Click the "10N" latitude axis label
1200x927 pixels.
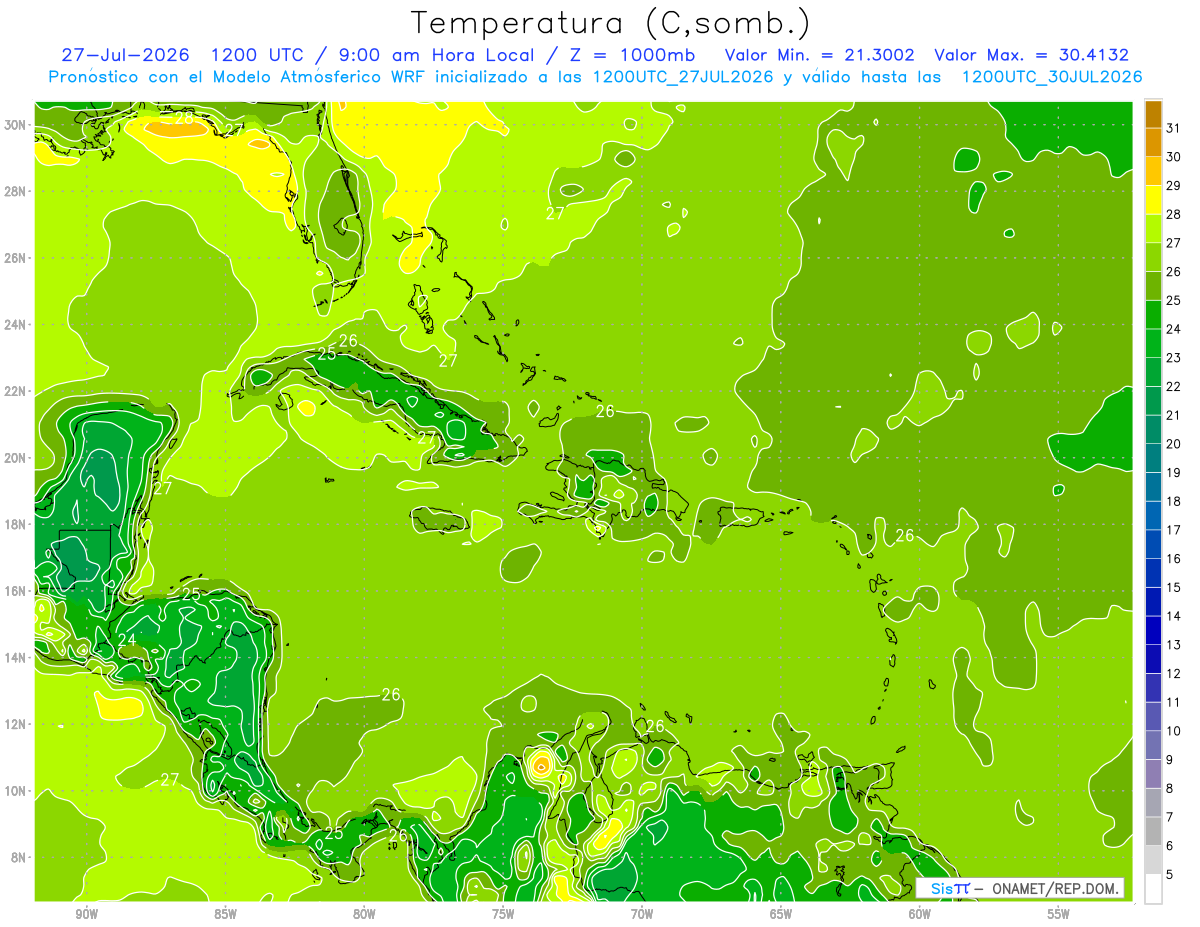coord(15,791)
